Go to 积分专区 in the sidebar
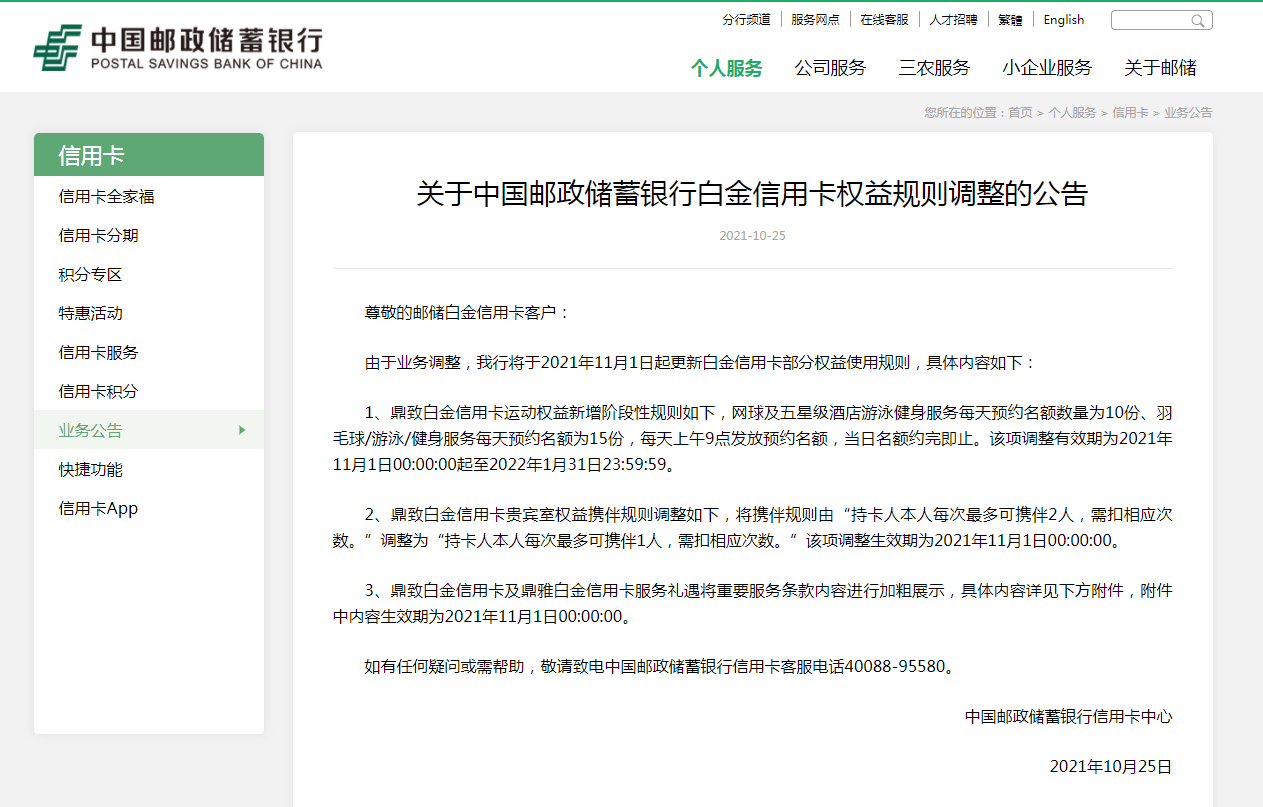 point(90,275)
